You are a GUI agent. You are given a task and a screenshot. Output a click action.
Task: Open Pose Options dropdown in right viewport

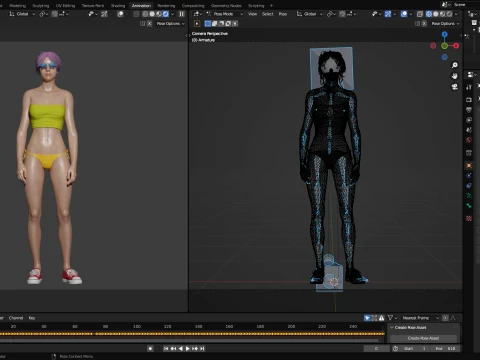click(x=445, y=24)
